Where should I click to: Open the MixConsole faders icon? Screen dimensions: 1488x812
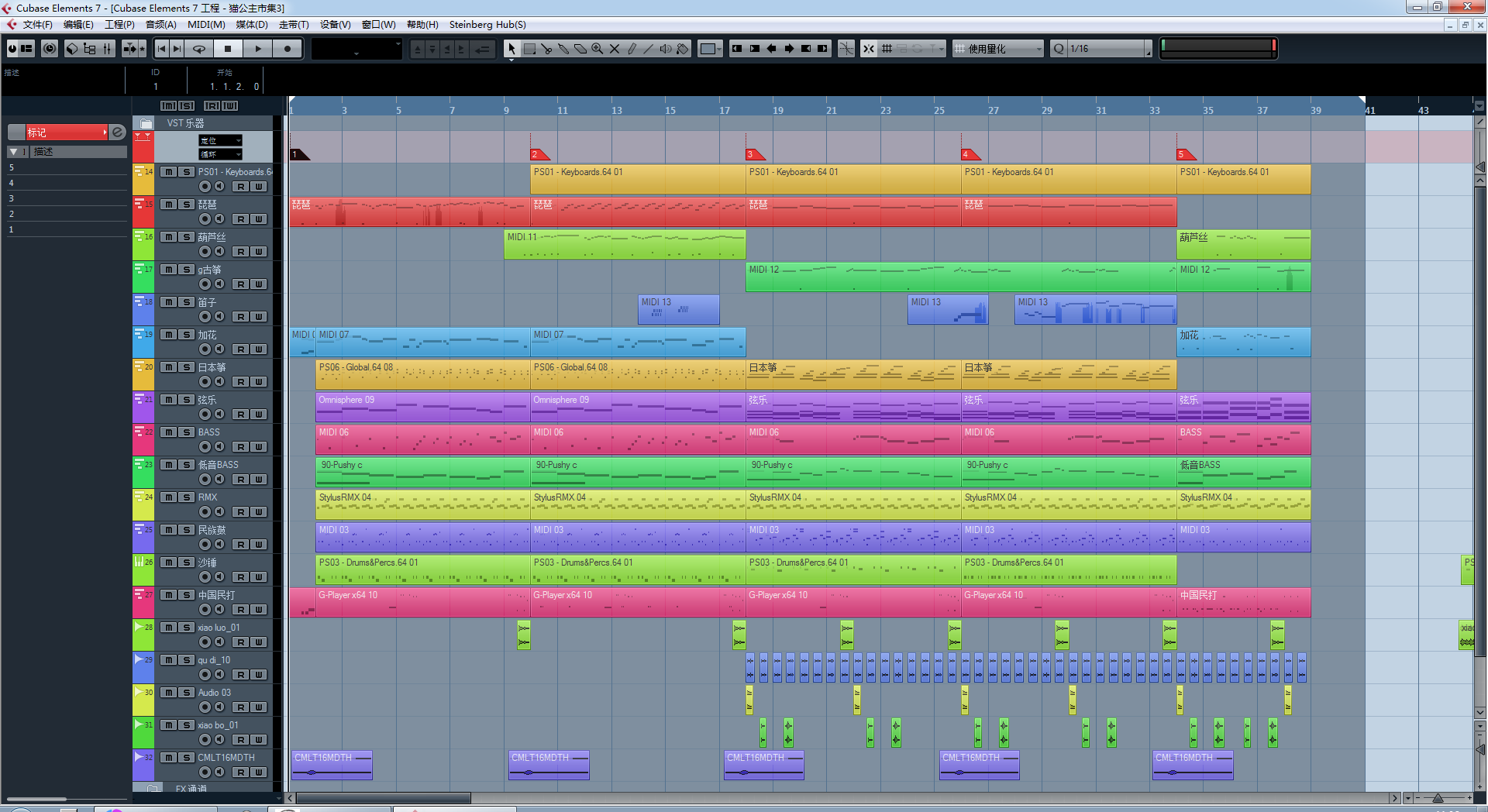coord(107,49)
